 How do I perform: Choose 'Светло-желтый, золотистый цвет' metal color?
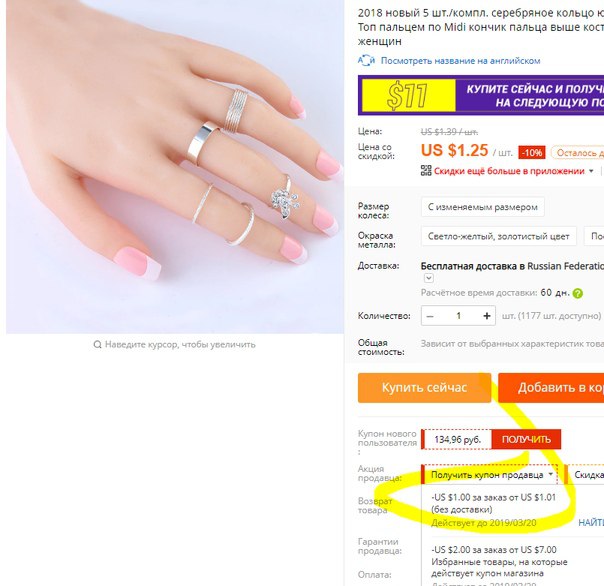coord(498,237)
